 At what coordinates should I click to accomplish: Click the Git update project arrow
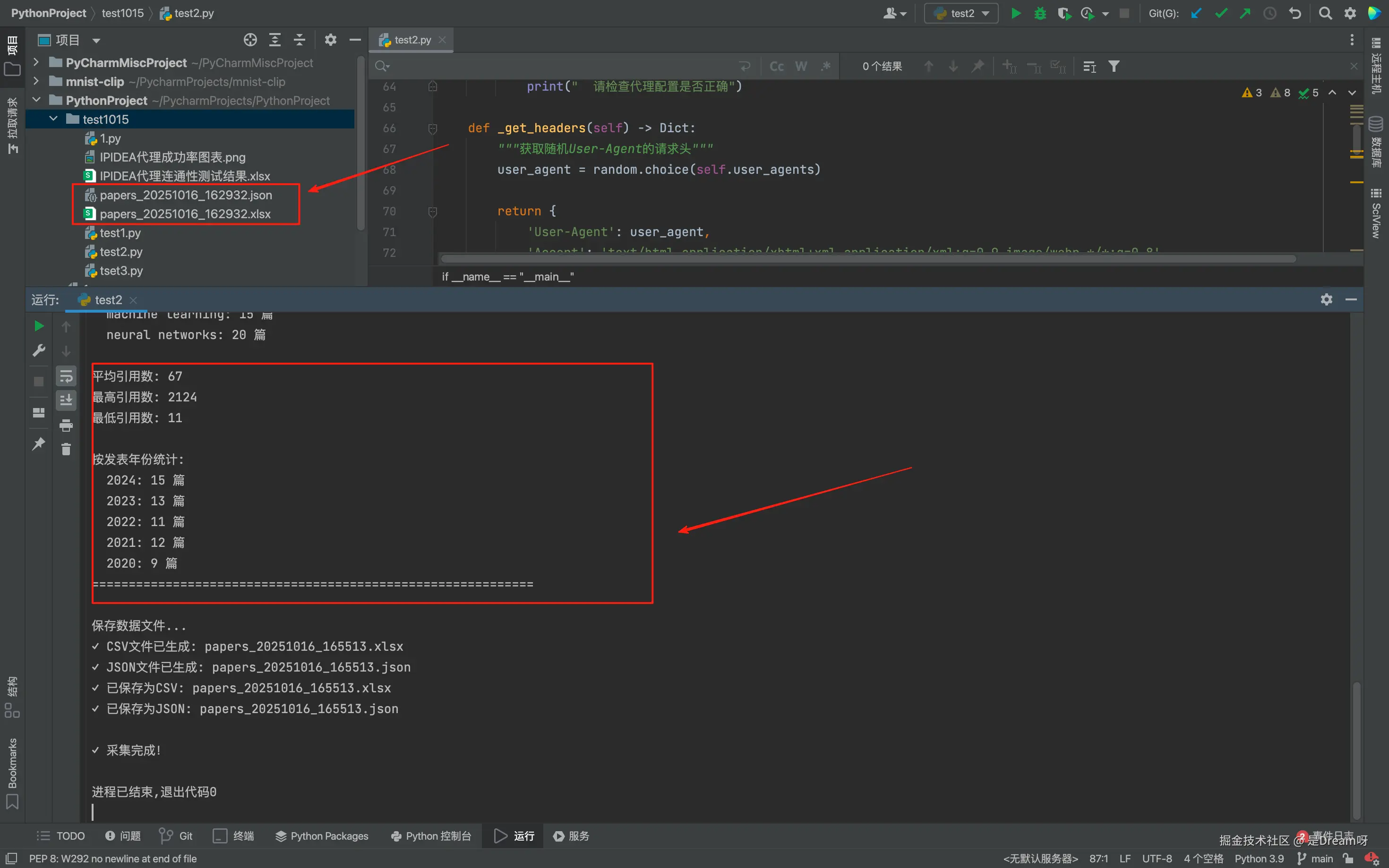(1196, 13)
